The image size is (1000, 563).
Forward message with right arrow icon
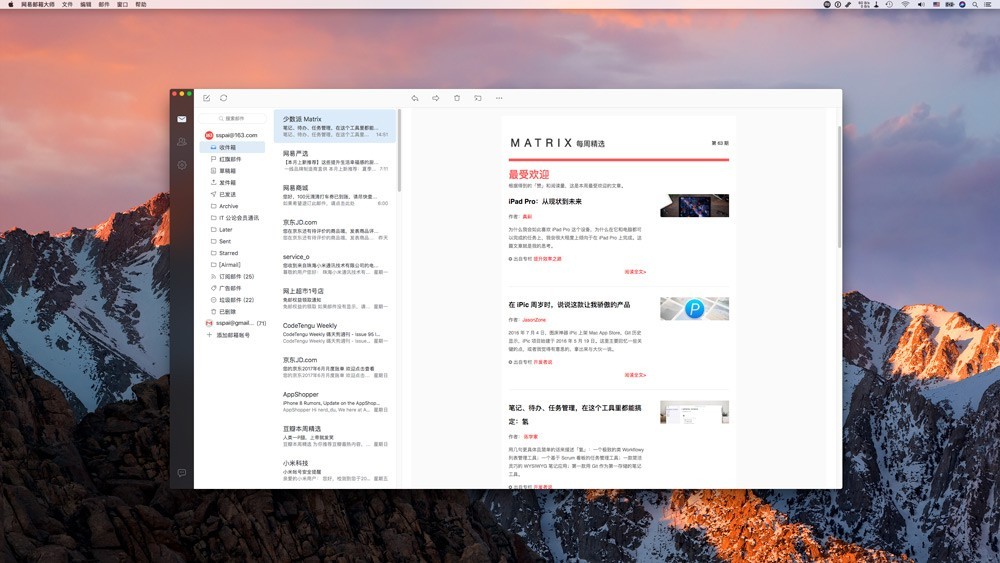pos(436,98)
